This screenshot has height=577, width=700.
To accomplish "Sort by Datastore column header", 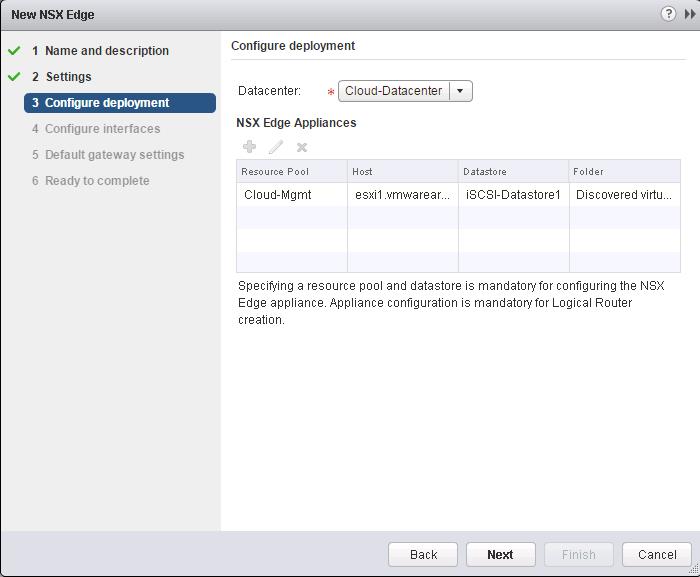I will (x=513, y=171).
